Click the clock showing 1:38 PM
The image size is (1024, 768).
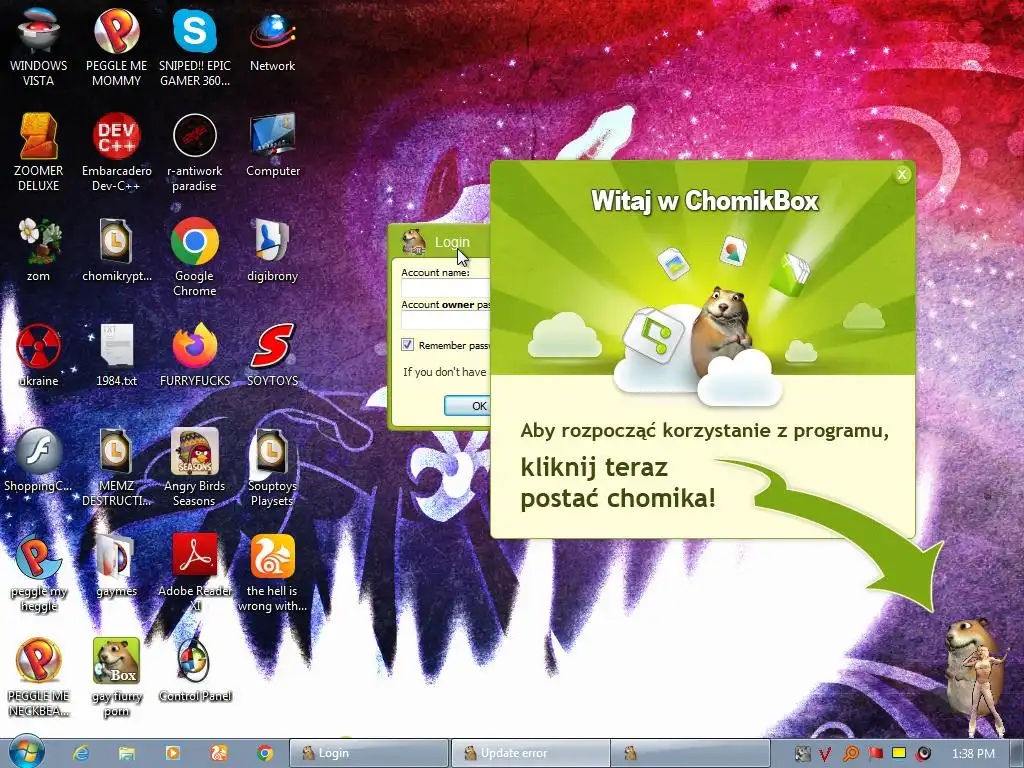(x=973, y=754)
